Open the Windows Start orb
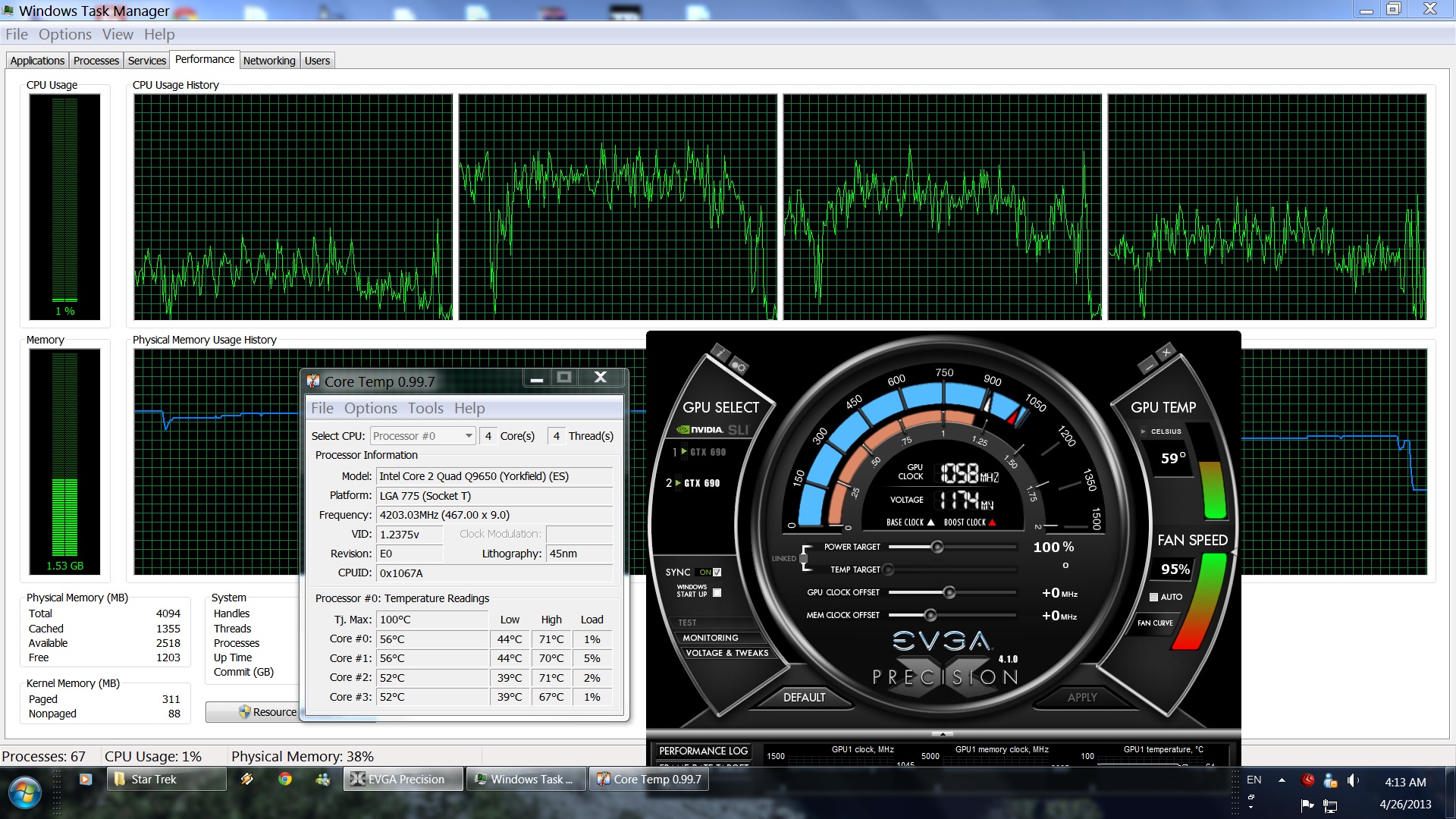Screen dimensions: 1456x819 [25, 793]
